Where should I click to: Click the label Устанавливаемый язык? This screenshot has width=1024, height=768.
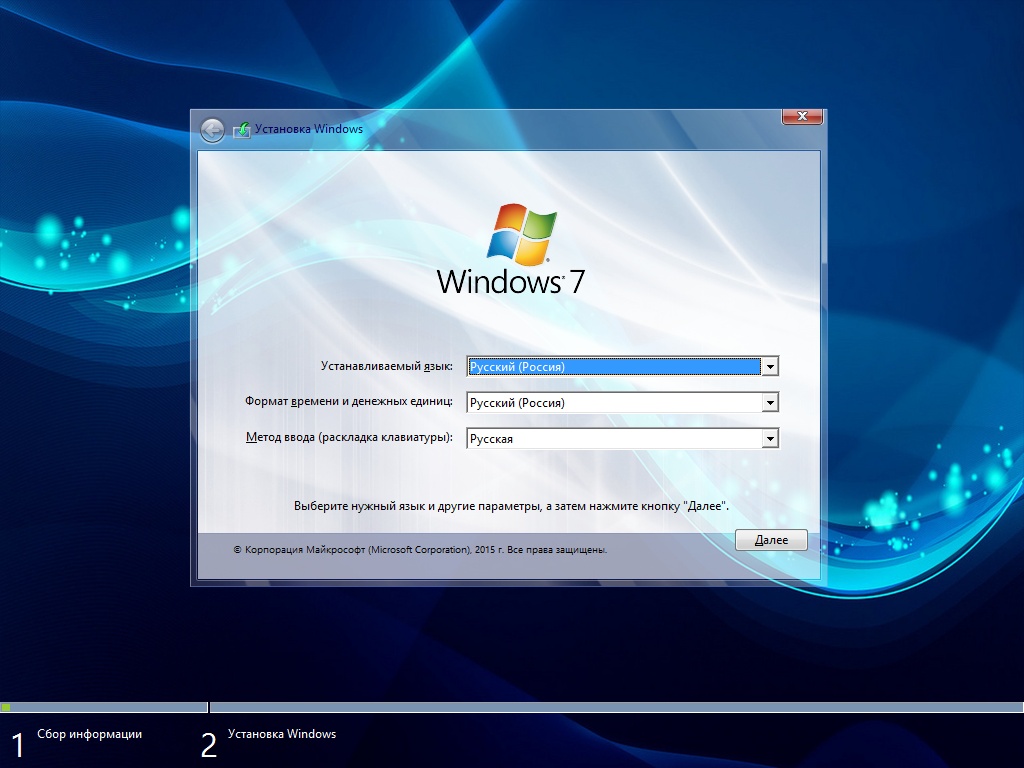[x=387, y=366]
